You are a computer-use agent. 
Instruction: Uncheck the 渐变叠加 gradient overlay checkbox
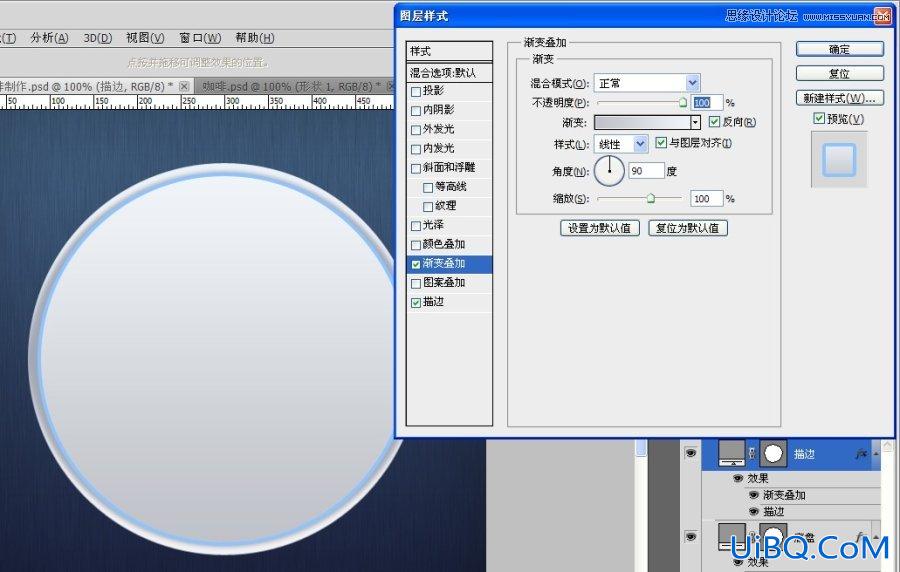click(x=416, y=264)
